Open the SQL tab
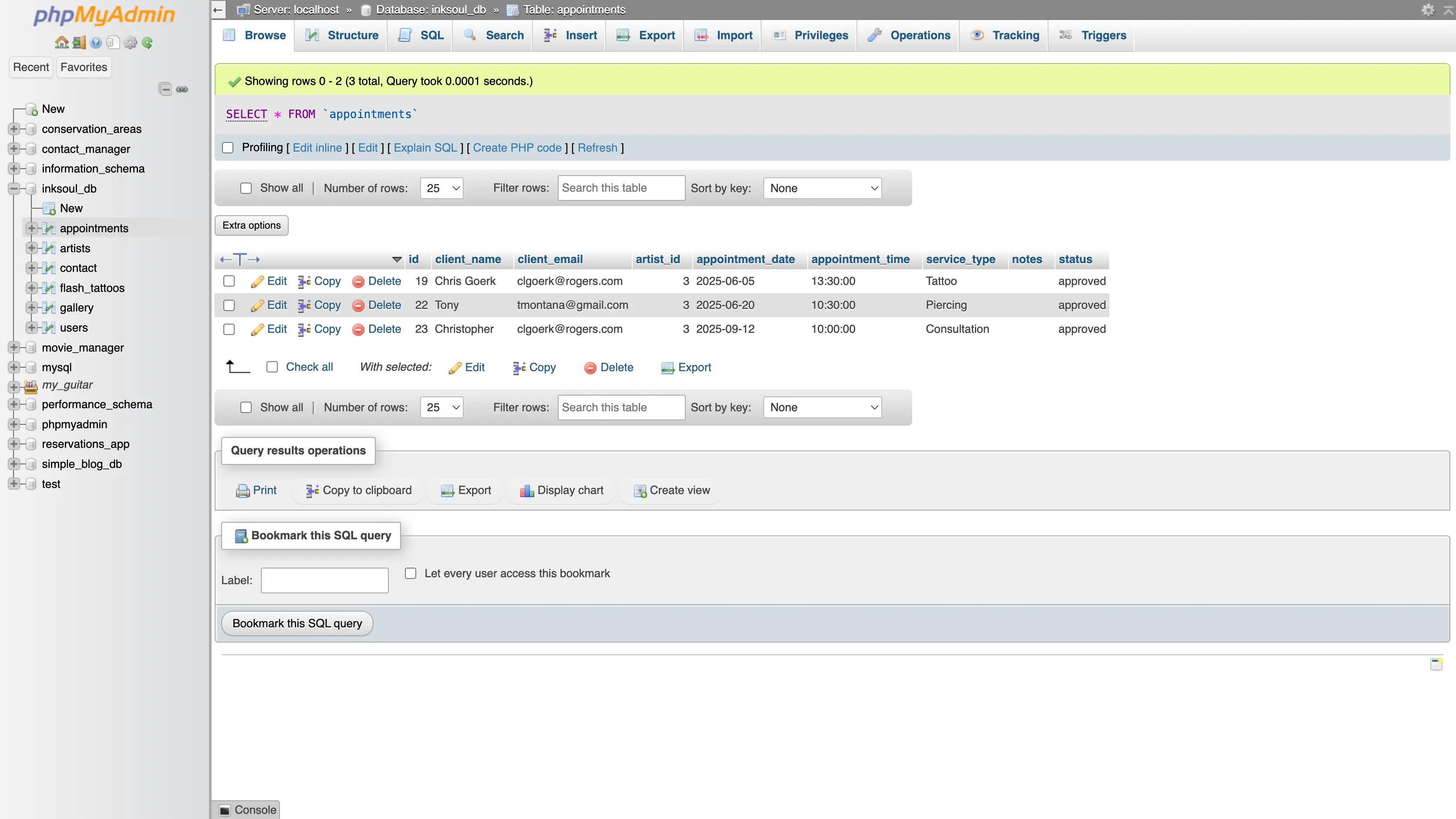Image resolution: width=1456 pixels, height=819 pixels. pos(421,36)
